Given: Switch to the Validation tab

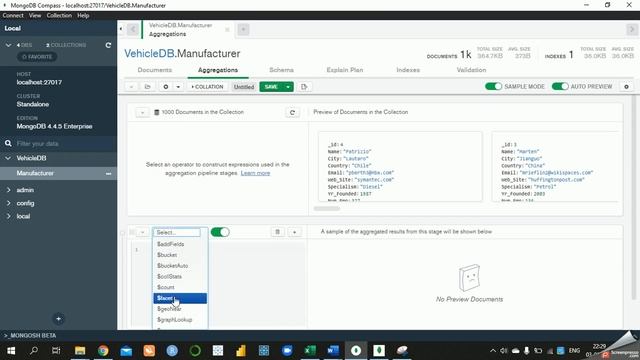Looking at the screenshot, I should [x=471, y=70].
